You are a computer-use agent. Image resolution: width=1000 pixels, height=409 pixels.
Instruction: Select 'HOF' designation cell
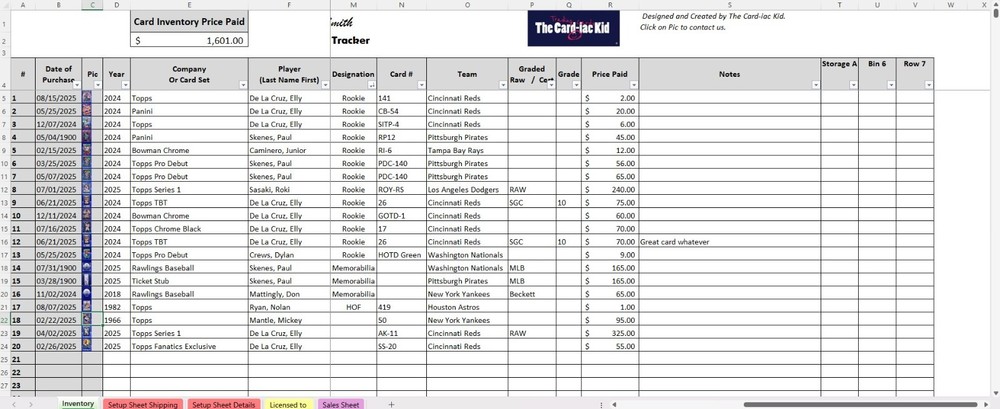tap(353, 307)
